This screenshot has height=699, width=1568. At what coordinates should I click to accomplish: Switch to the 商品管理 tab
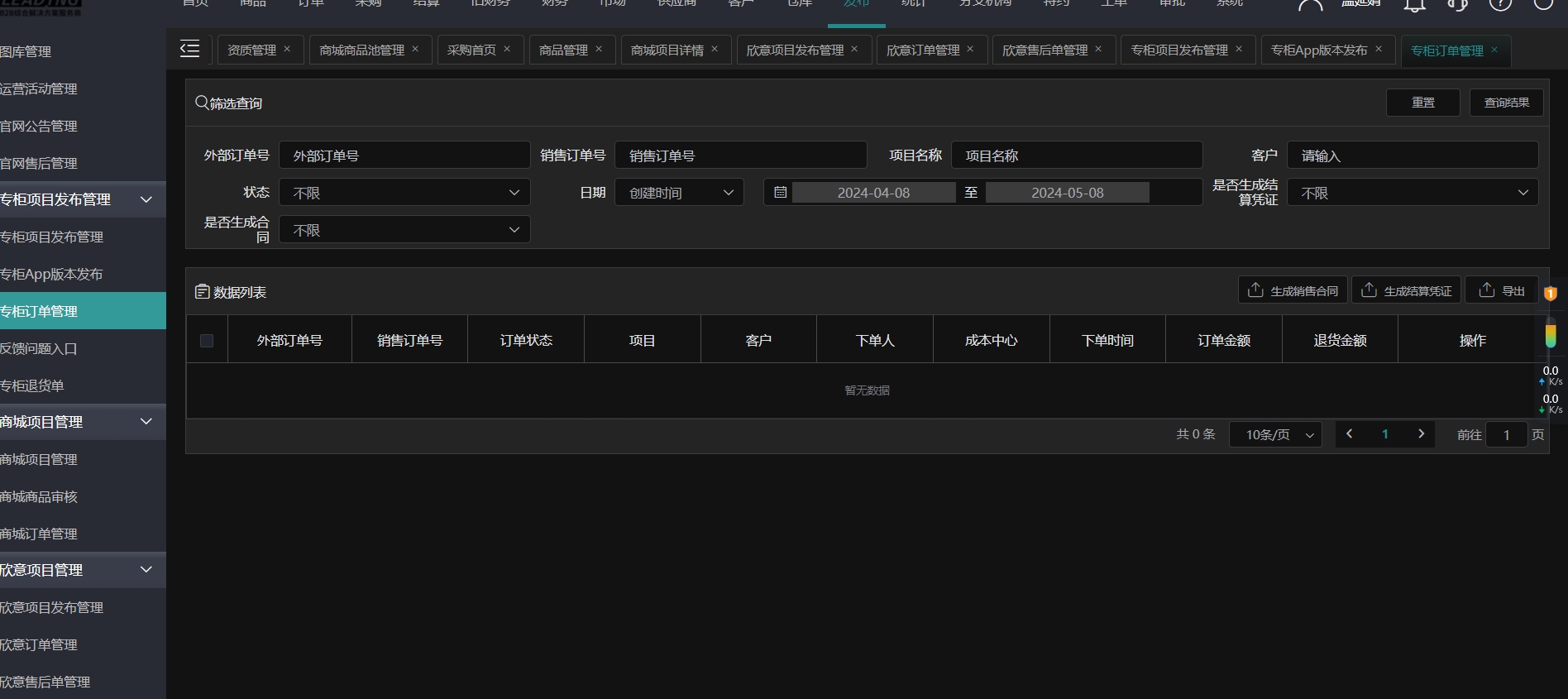(563, 50)
